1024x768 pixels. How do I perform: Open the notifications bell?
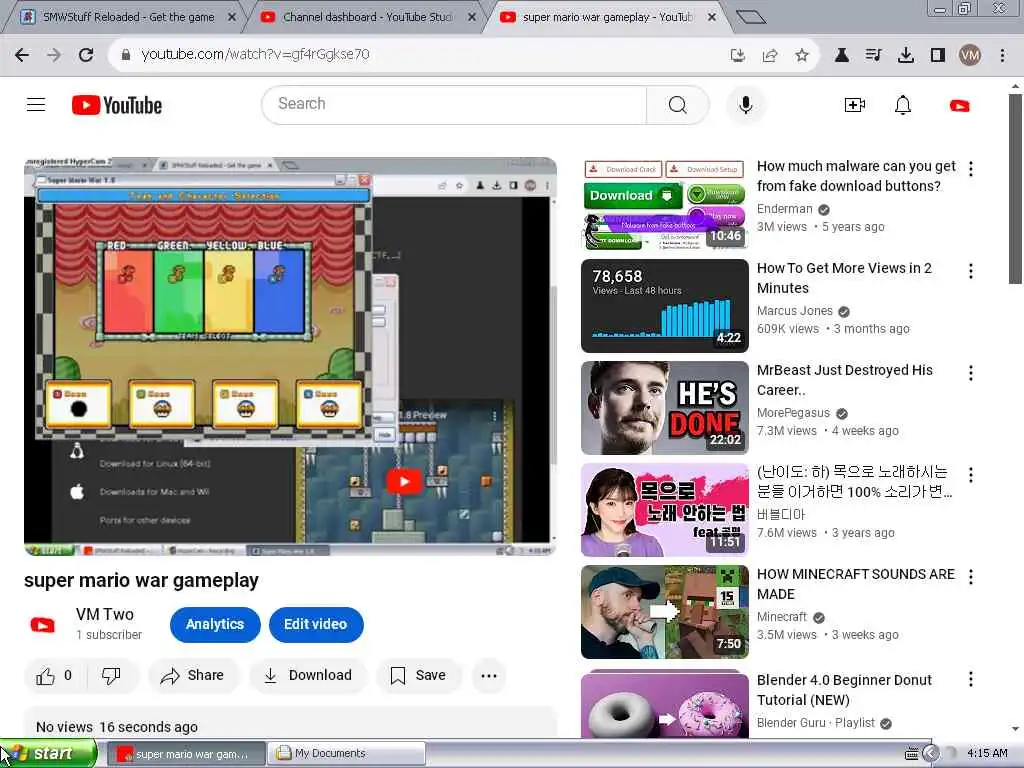click(x=903, y=105)
